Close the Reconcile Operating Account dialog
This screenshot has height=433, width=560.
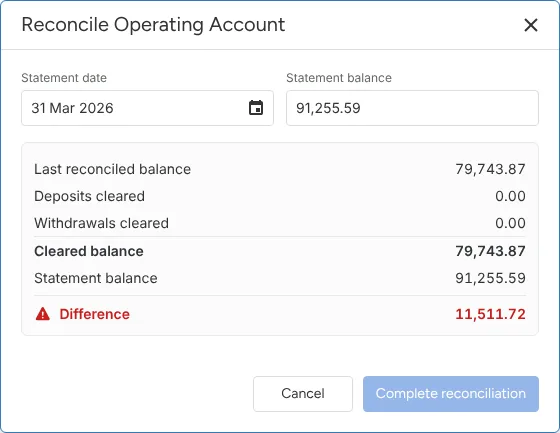click(x=531, y=25)
